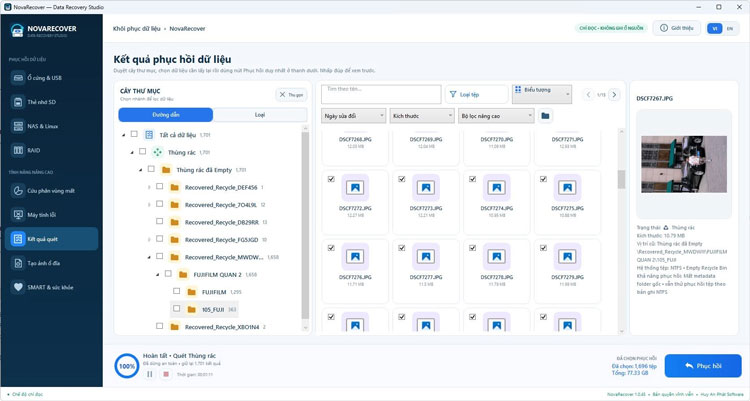The image size is (750, 401).
Task: Check the 105_FUJI folder checkbox
Action: coord(177,309)
